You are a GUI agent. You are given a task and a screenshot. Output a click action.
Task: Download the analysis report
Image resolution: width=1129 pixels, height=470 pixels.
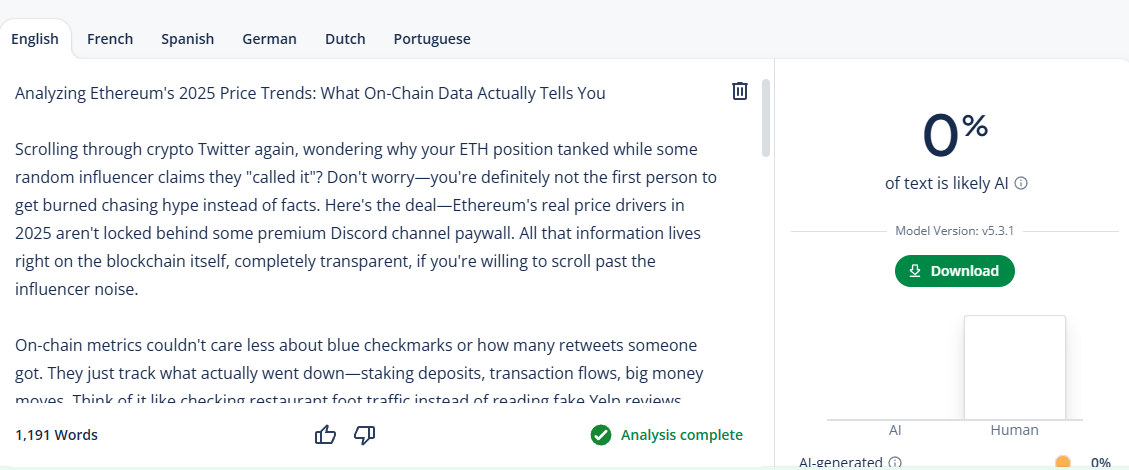[x=955, y=271]
